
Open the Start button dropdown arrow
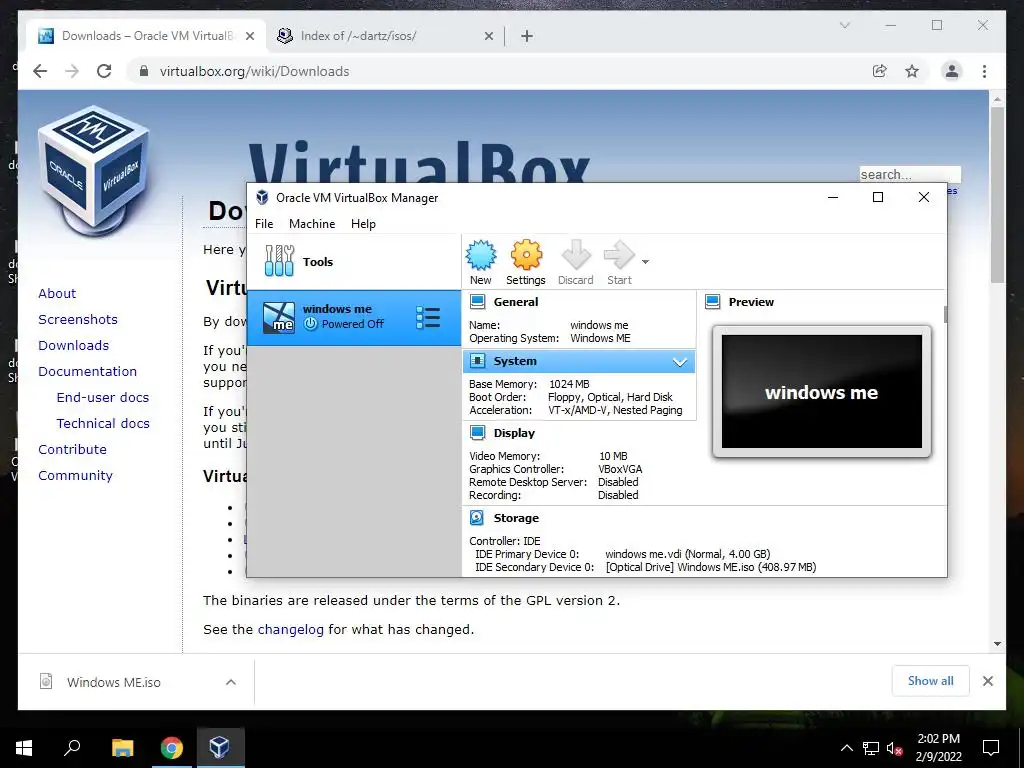(645, 262)
